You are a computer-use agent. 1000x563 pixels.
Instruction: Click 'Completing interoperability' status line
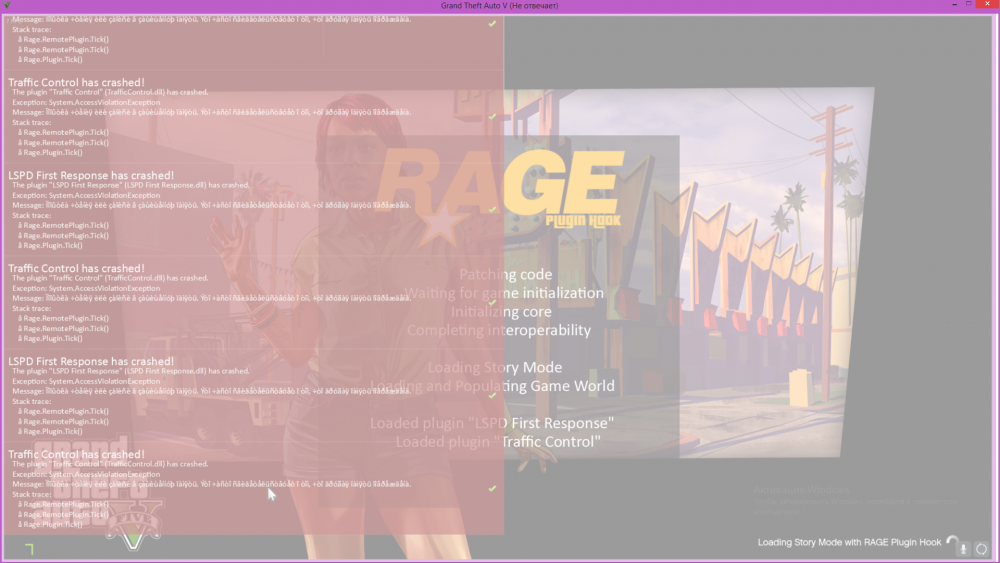(x=499, y=330)
